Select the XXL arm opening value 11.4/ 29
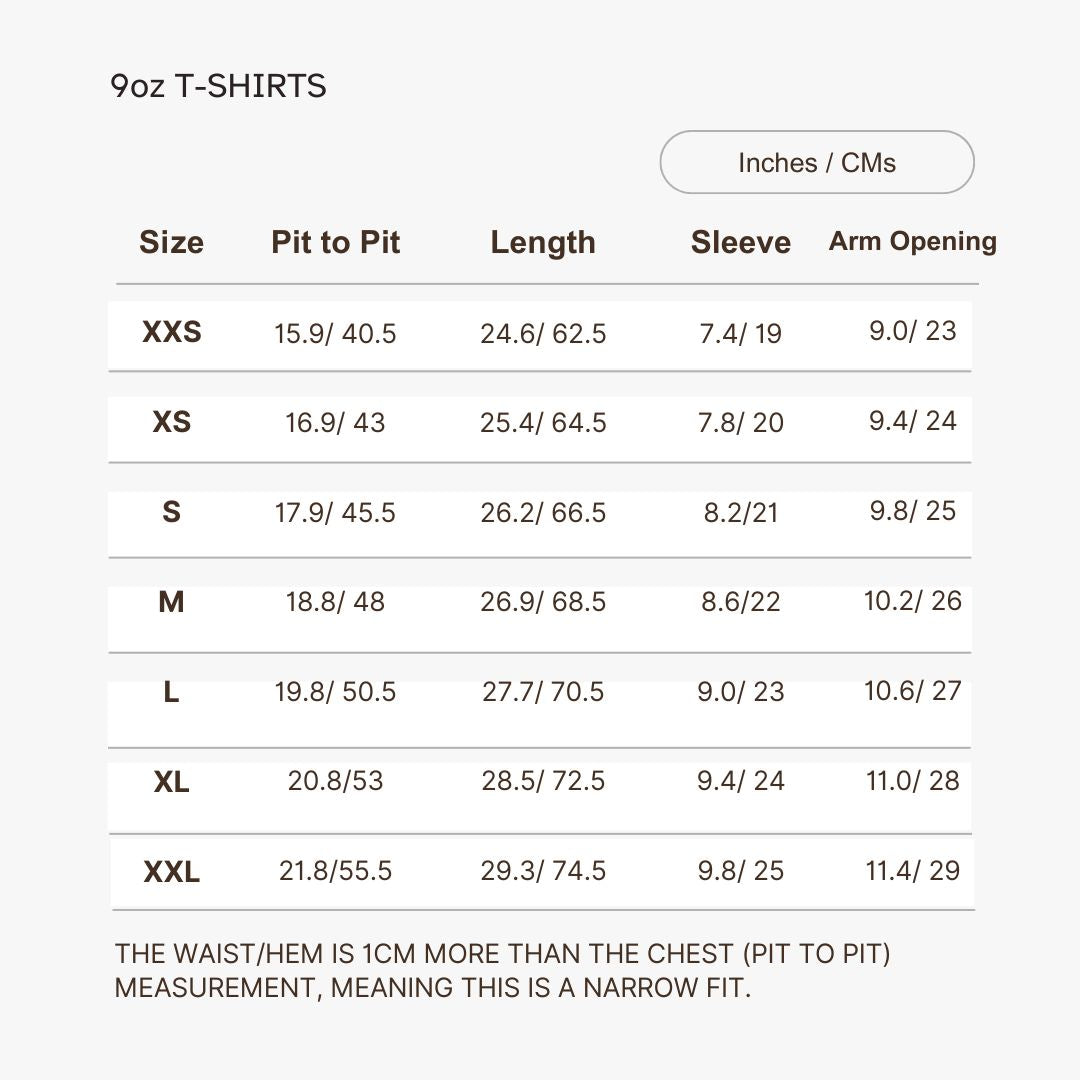Image resolution: width=1080 pixels, height=1080 pixels. [912, 870]
